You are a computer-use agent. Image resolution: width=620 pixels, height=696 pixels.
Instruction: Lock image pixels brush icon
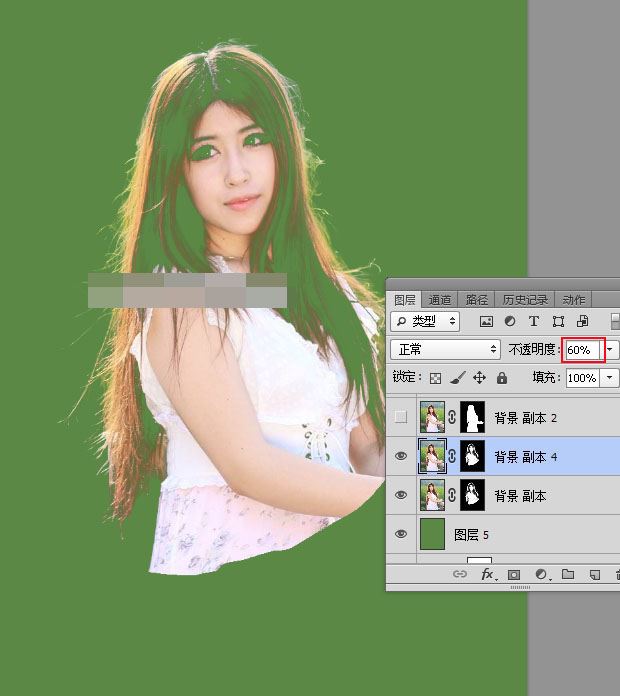458,378
